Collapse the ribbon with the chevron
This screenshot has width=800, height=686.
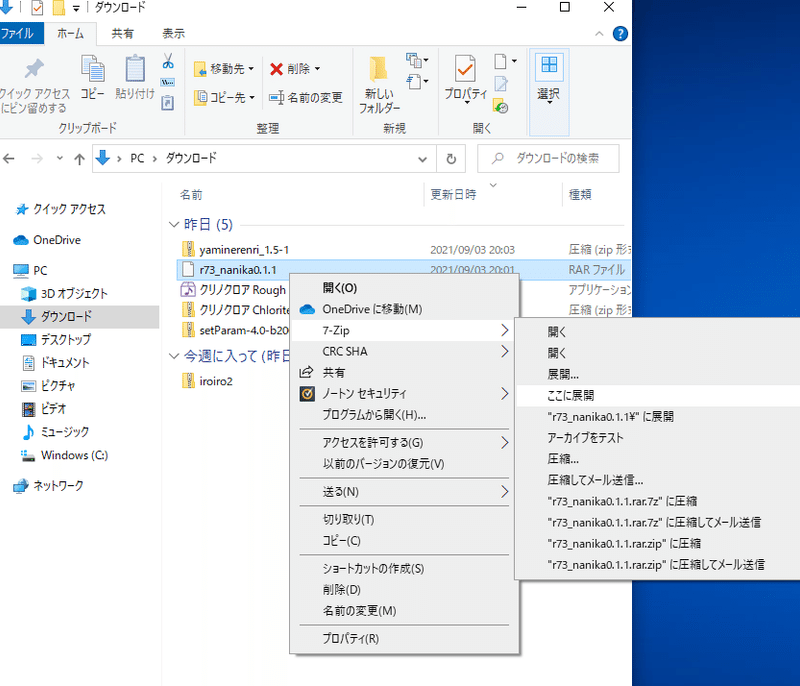599,34
